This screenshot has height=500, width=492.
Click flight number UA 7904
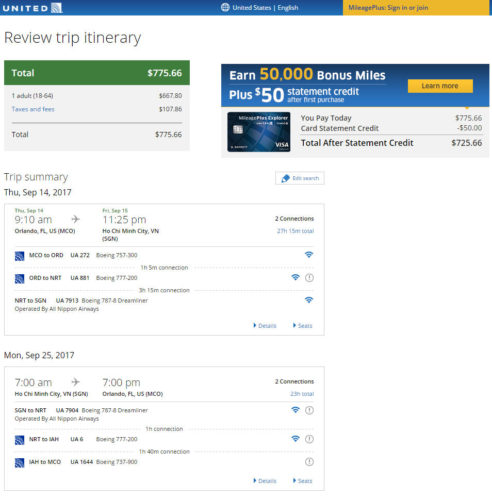(x=67, y=410)
